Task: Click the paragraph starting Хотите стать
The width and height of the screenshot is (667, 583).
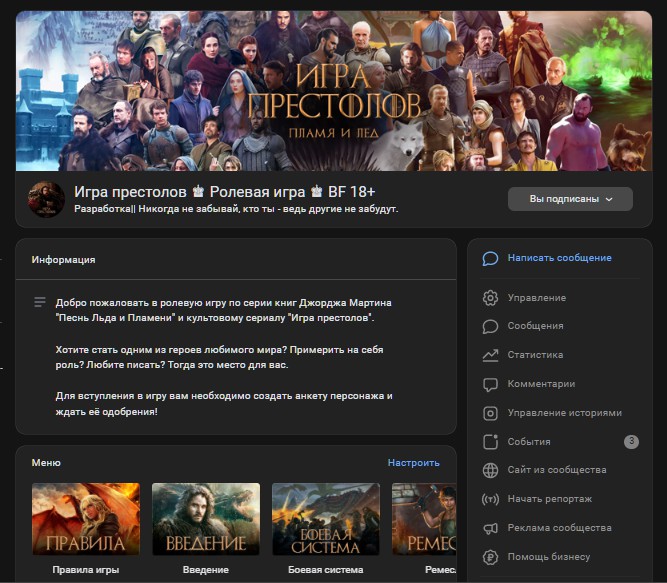Action: coord(219,357)
